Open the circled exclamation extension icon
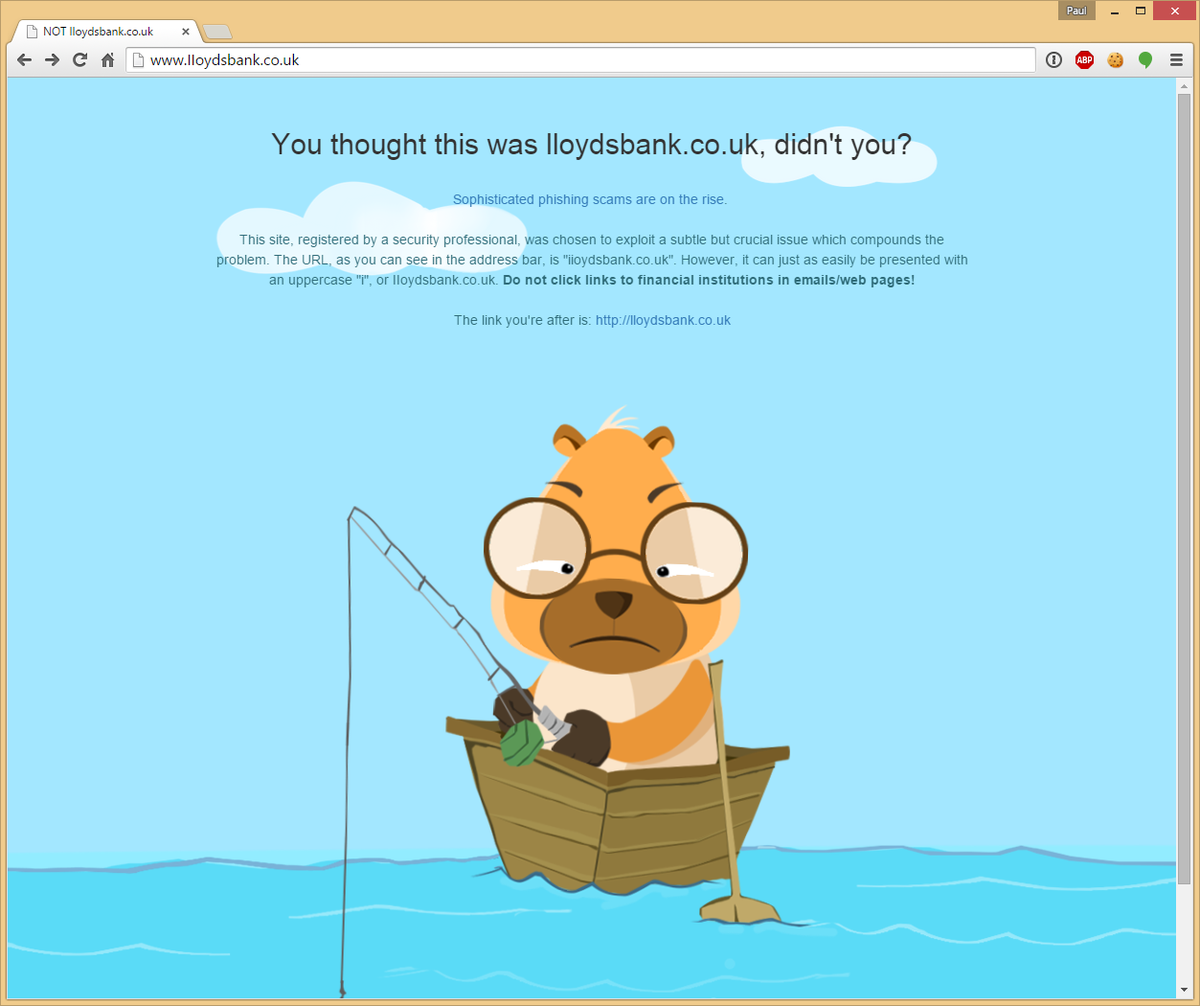 coord(1054,60)
